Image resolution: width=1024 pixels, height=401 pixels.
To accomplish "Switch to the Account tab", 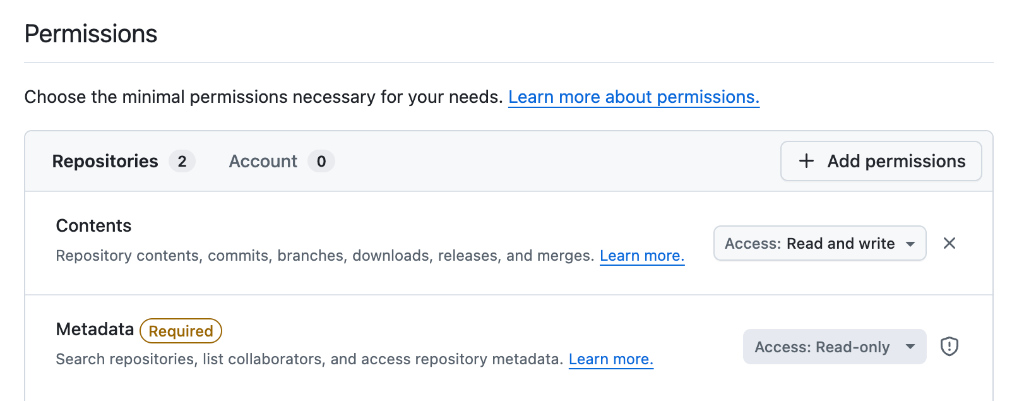I will (263, 161).
